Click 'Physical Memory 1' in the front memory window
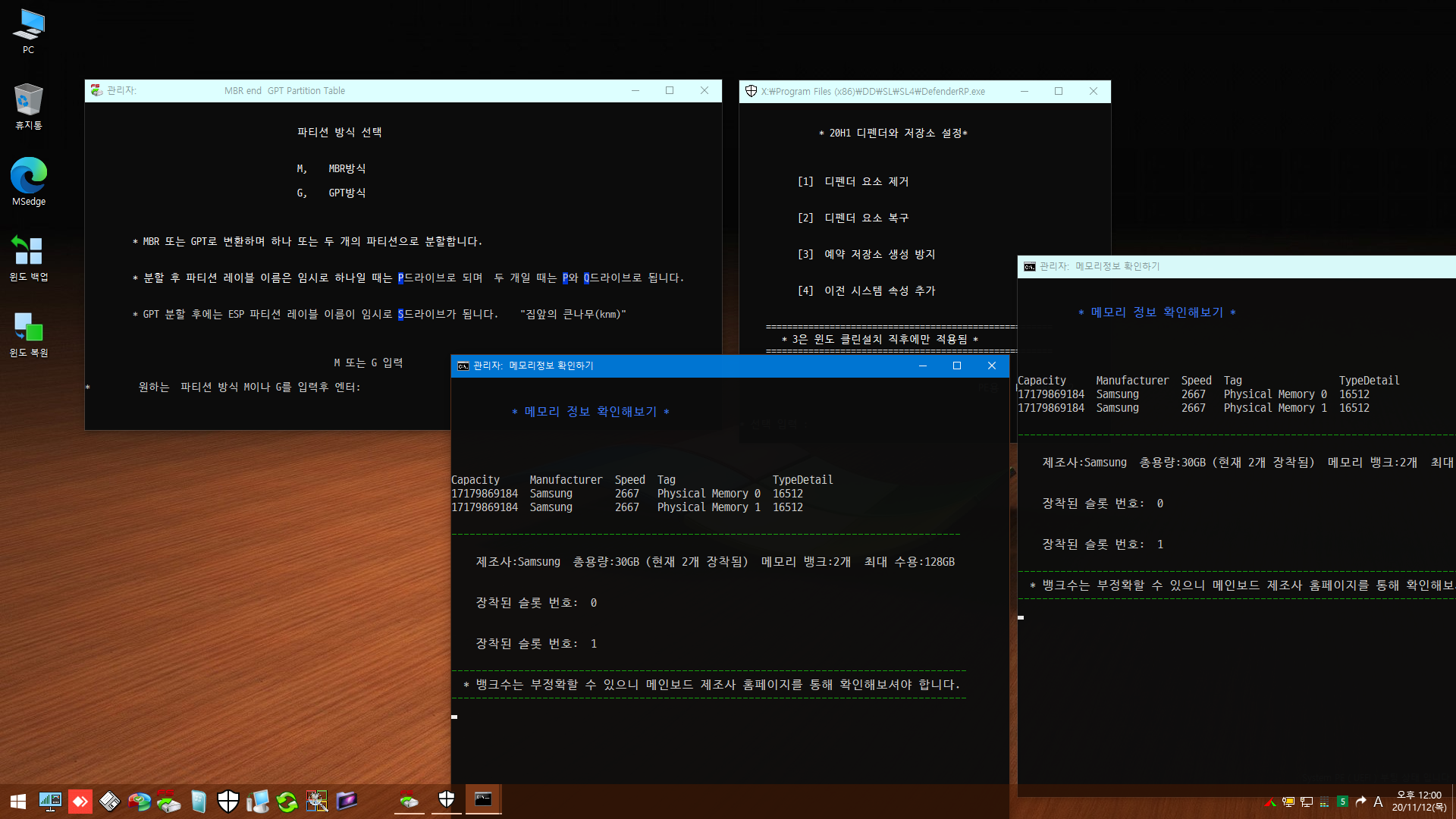 709,507
